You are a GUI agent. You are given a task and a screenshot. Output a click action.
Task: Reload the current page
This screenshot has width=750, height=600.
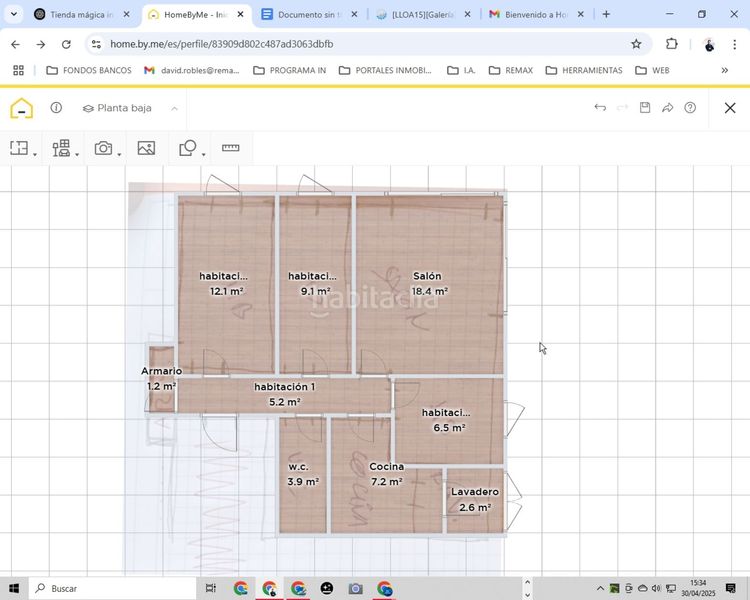66,44
